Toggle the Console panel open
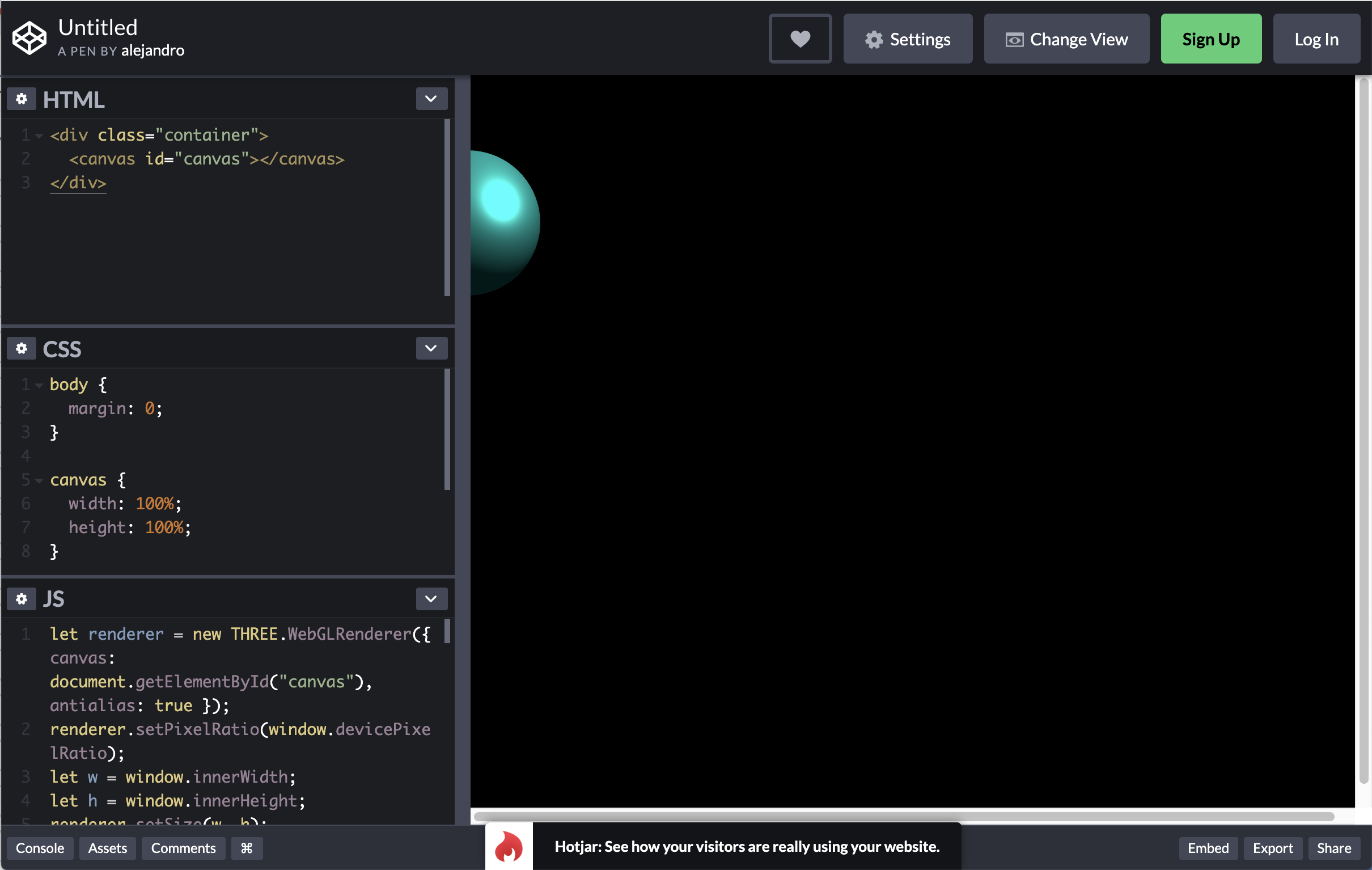Viewport: 1372px width, 870px height. click(40, 848)
